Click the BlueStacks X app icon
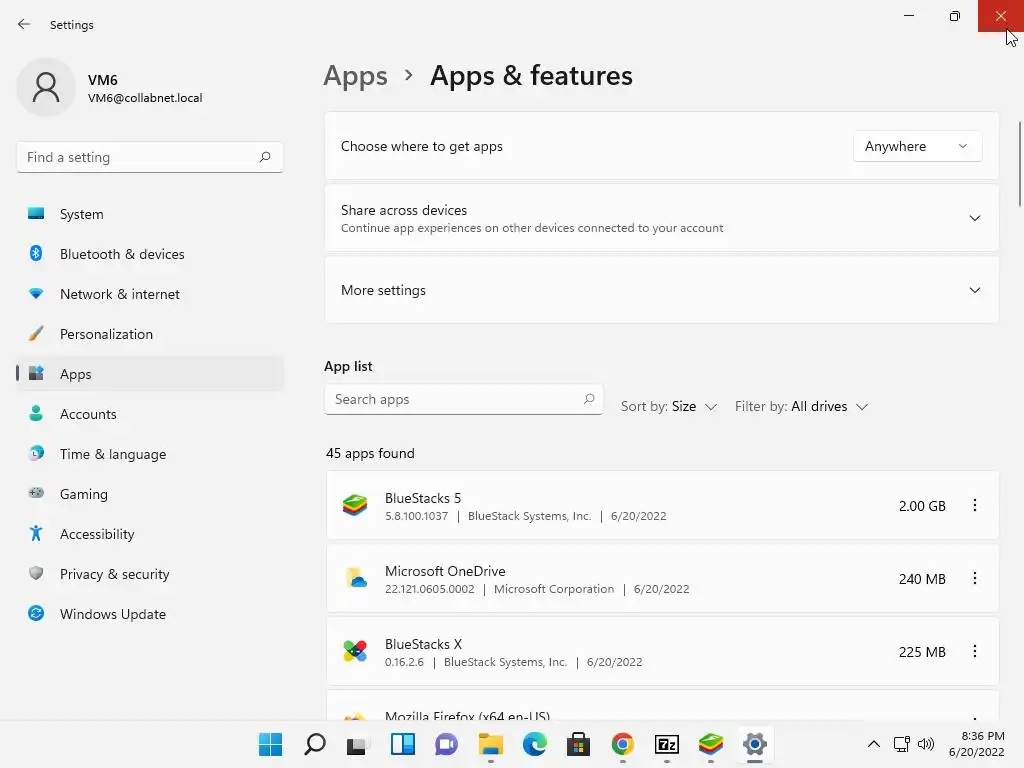Image resolution: width=1024 pixels, height=768 pixels. tap(355, 652)
